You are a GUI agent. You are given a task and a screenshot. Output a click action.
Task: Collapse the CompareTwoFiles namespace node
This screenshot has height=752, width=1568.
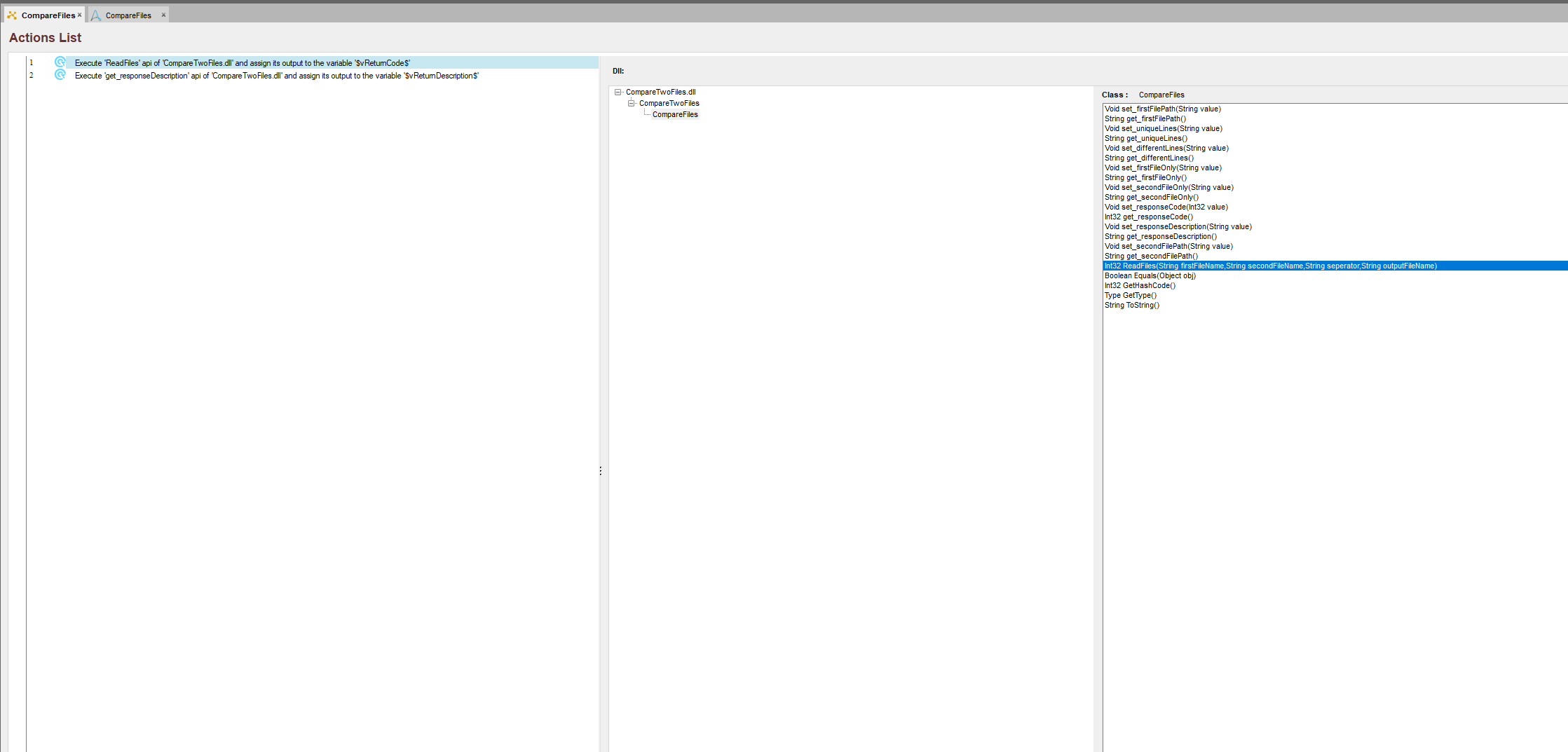(x=631, y=103)
